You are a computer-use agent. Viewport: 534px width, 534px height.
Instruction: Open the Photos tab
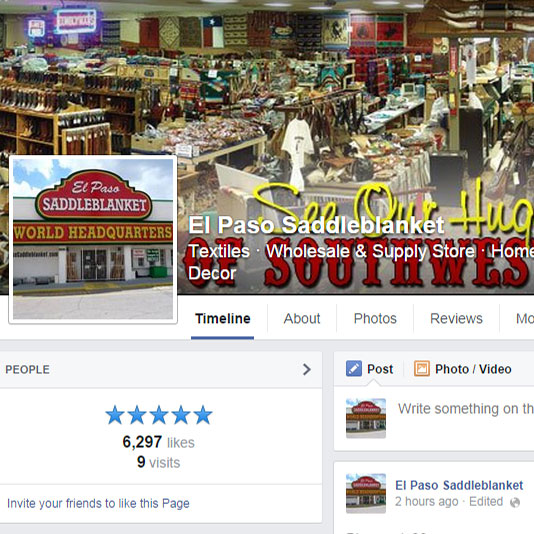[375, 319]
